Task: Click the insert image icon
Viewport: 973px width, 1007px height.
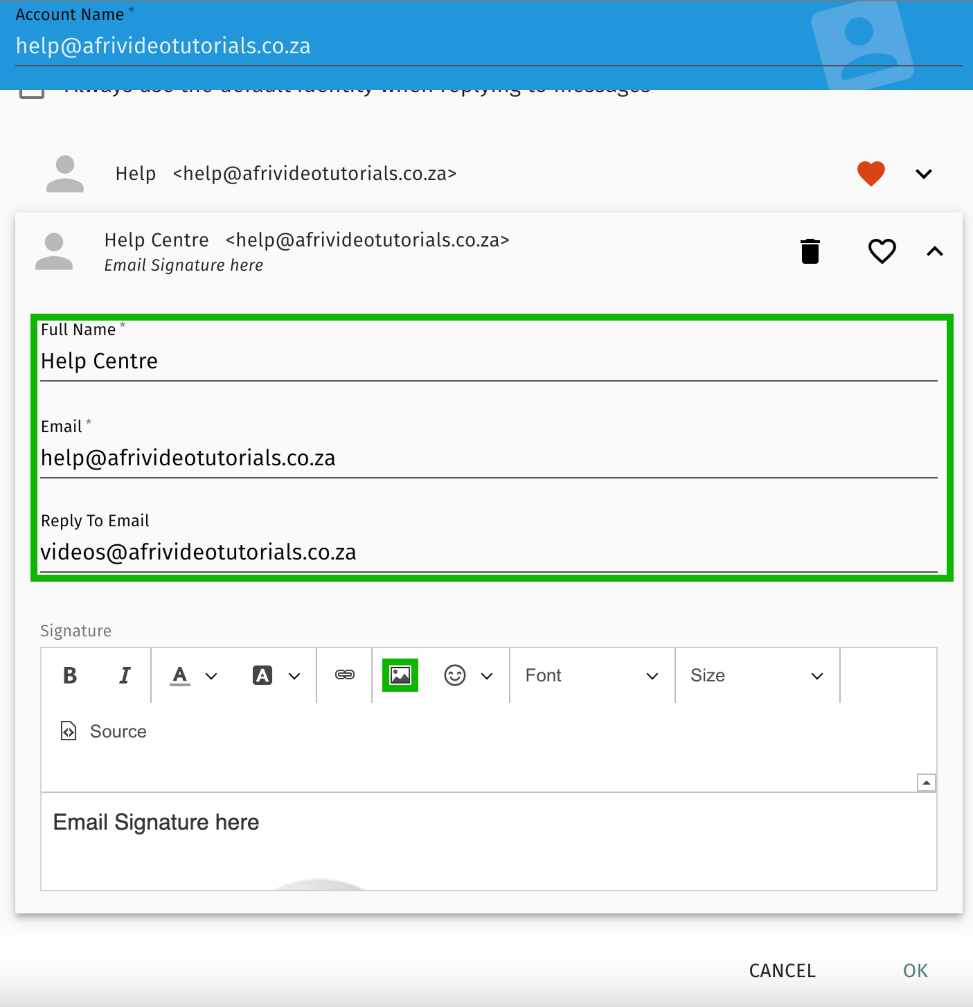Action: (400, 676)
